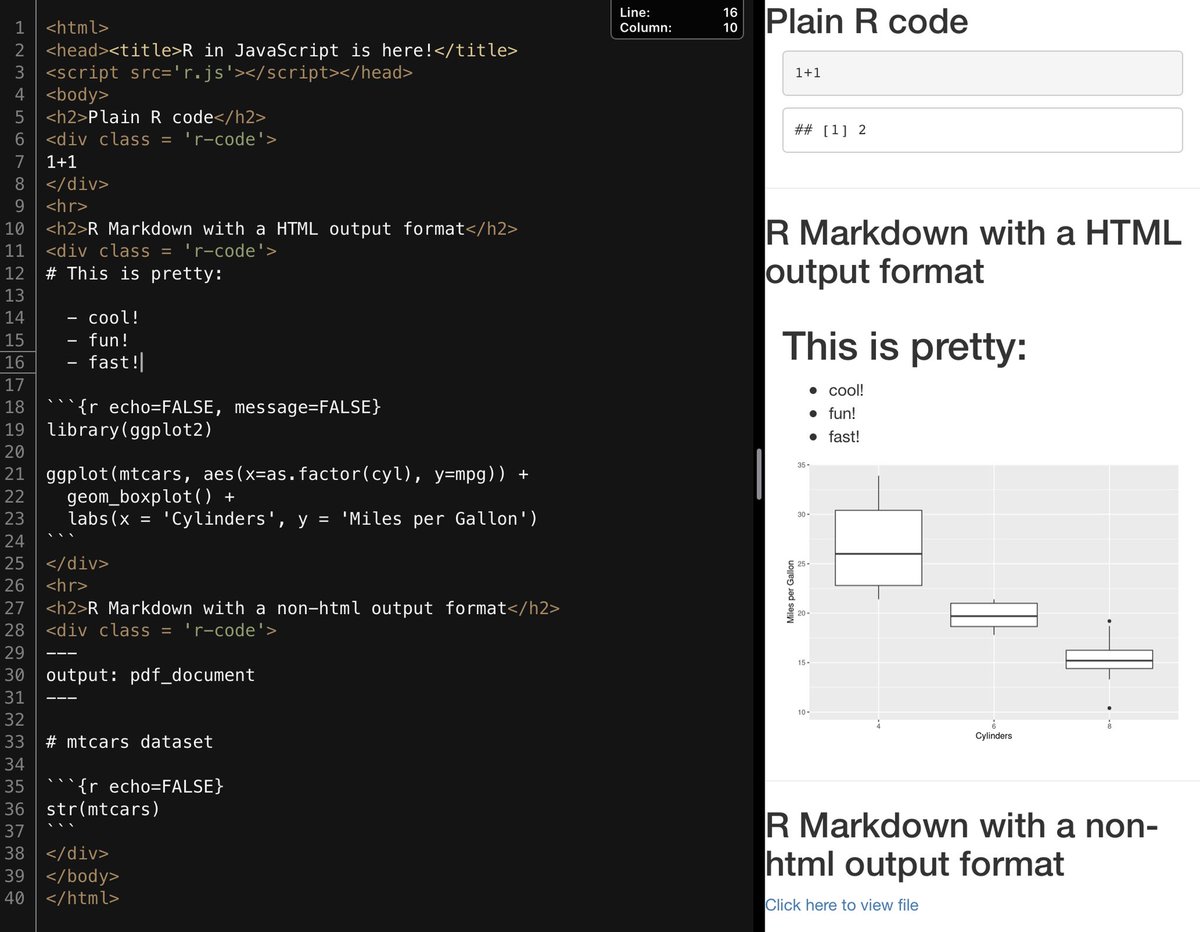
Task: Click the 'R Markdown with a HTML output format' preview heading
Action: pos(973,251)
